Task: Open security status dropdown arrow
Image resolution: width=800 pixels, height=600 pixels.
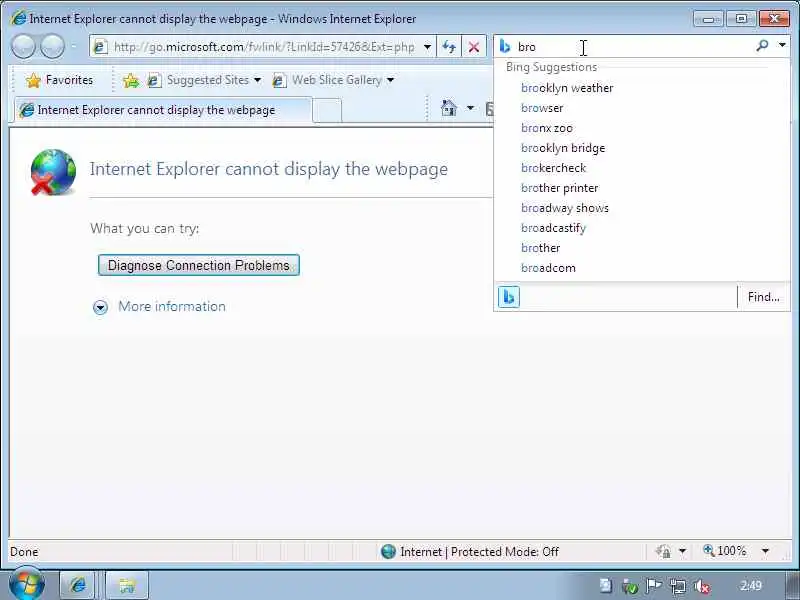Action: click(682, 551)
